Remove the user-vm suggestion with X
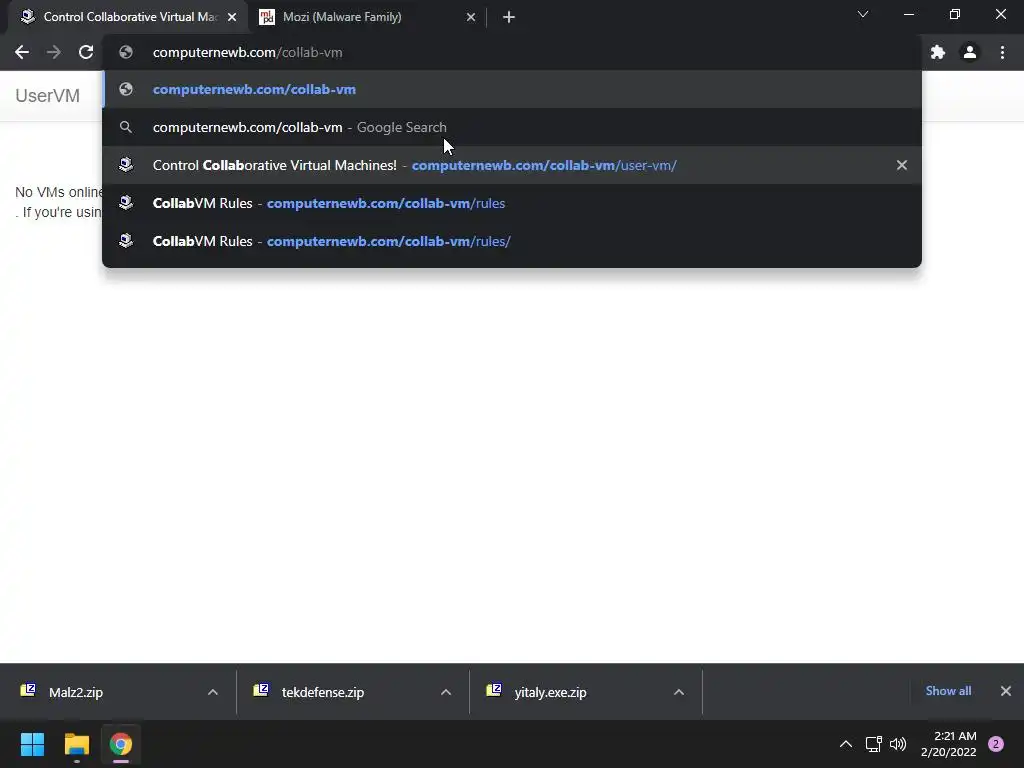Viewport: 1024px width, 768px height. 902,165
